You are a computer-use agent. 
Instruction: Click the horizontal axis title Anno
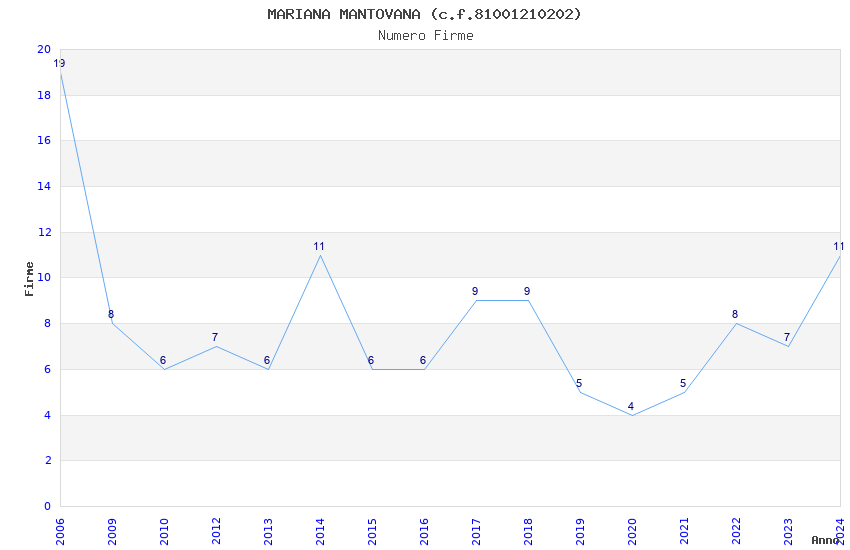point(825,540)
